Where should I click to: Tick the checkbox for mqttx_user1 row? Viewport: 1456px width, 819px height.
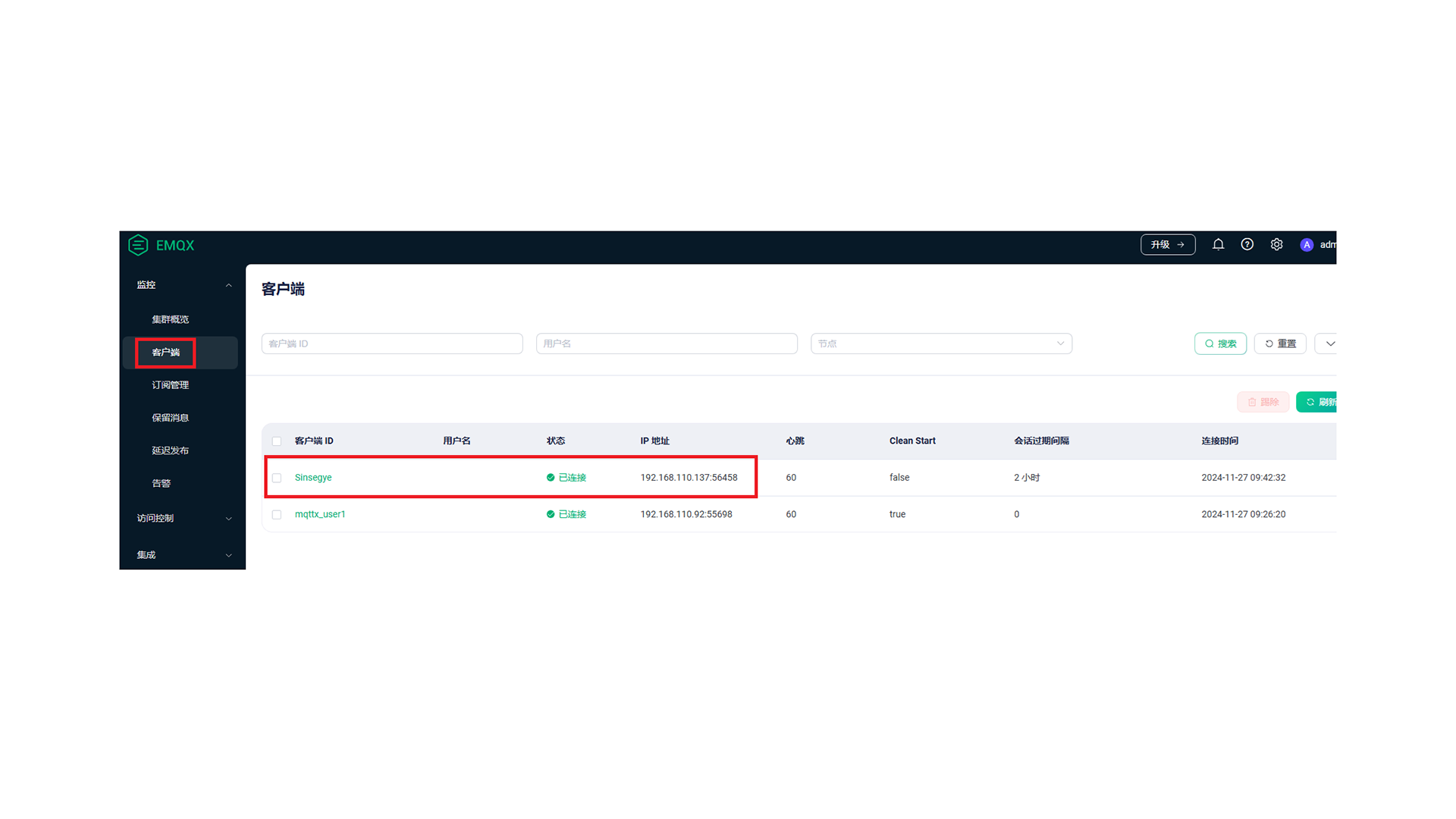(277, 515)
